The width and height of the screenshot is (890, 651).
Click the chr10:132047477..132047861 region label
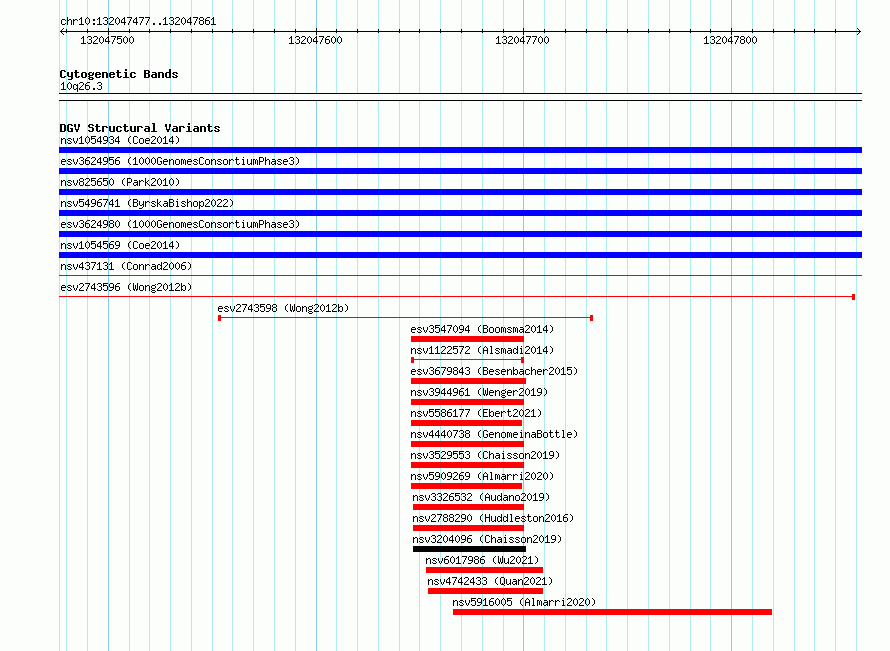tap(138, 22)
